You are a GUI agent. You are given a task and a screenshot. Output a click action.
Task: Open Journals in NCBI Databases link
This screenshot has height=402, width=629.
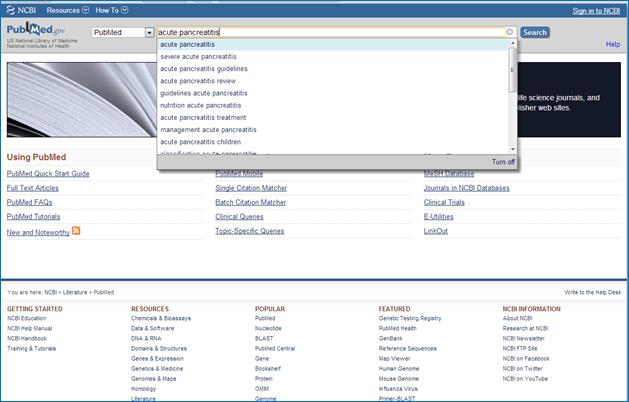point(467,188)
